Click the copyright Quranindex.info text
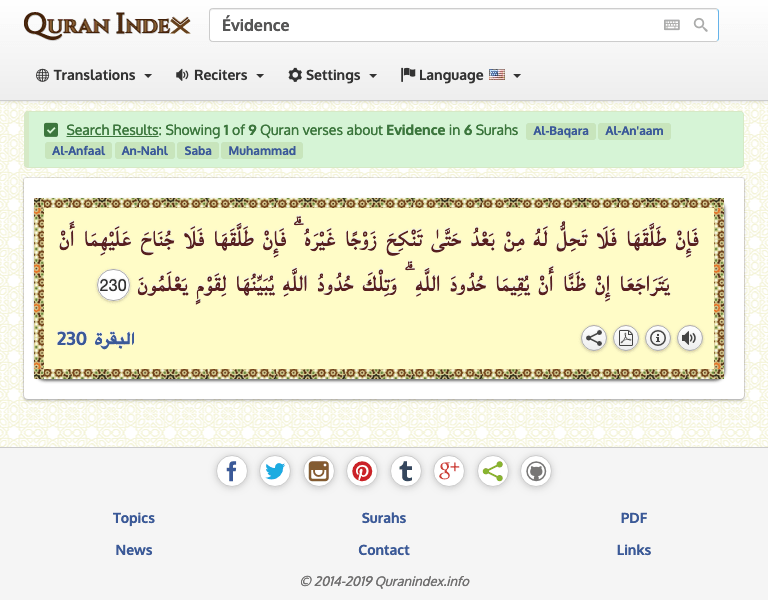Image resolution: width=768 pixels, height=600 pixels. coord(384,581)
